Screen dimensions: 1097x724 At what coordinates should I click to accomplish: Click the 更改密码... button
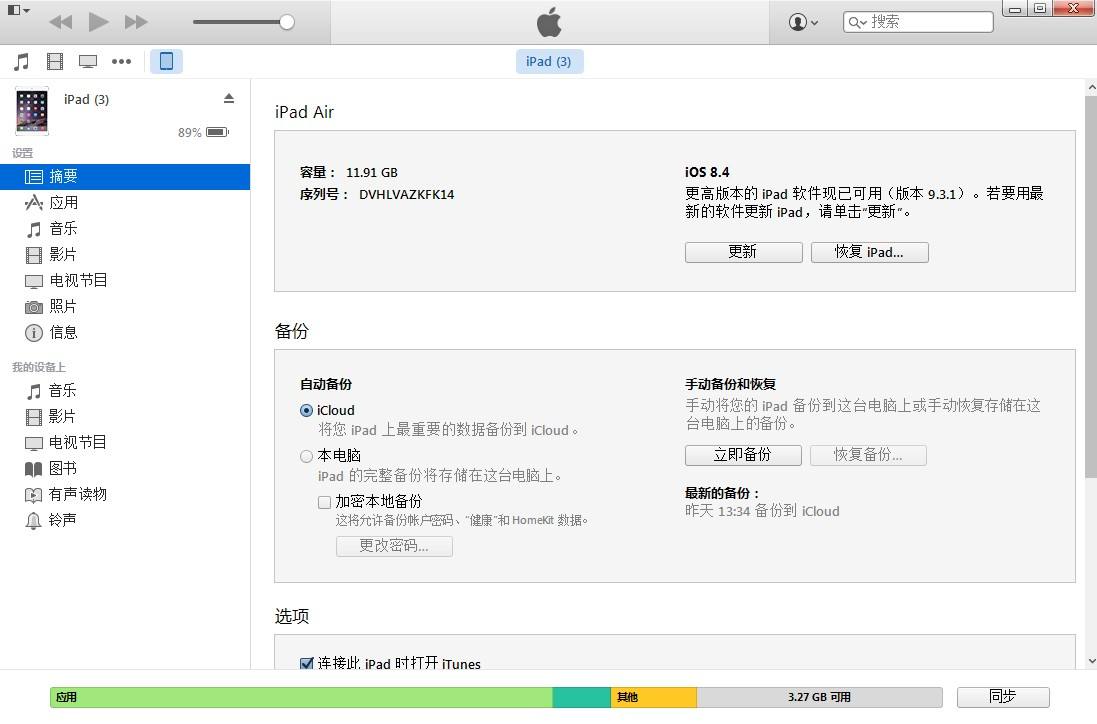point(394,546)
